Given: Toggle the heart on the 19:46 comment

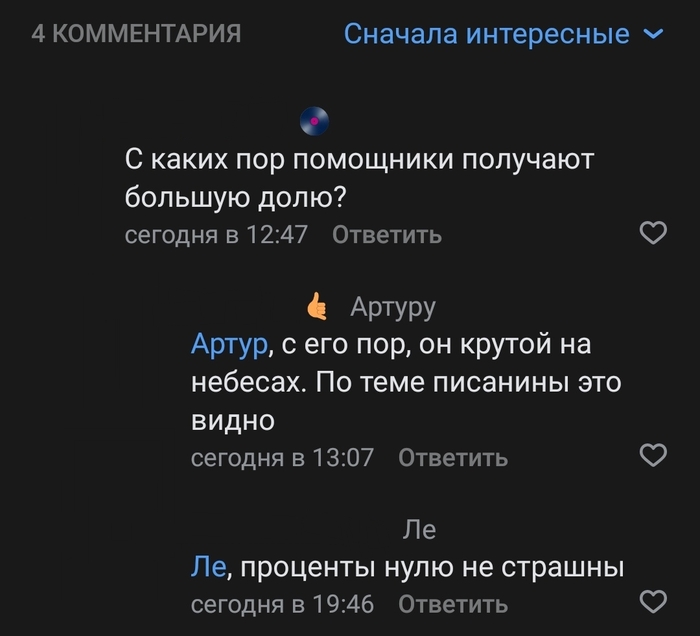Looking at the screenshot, I should pos(652,602).
